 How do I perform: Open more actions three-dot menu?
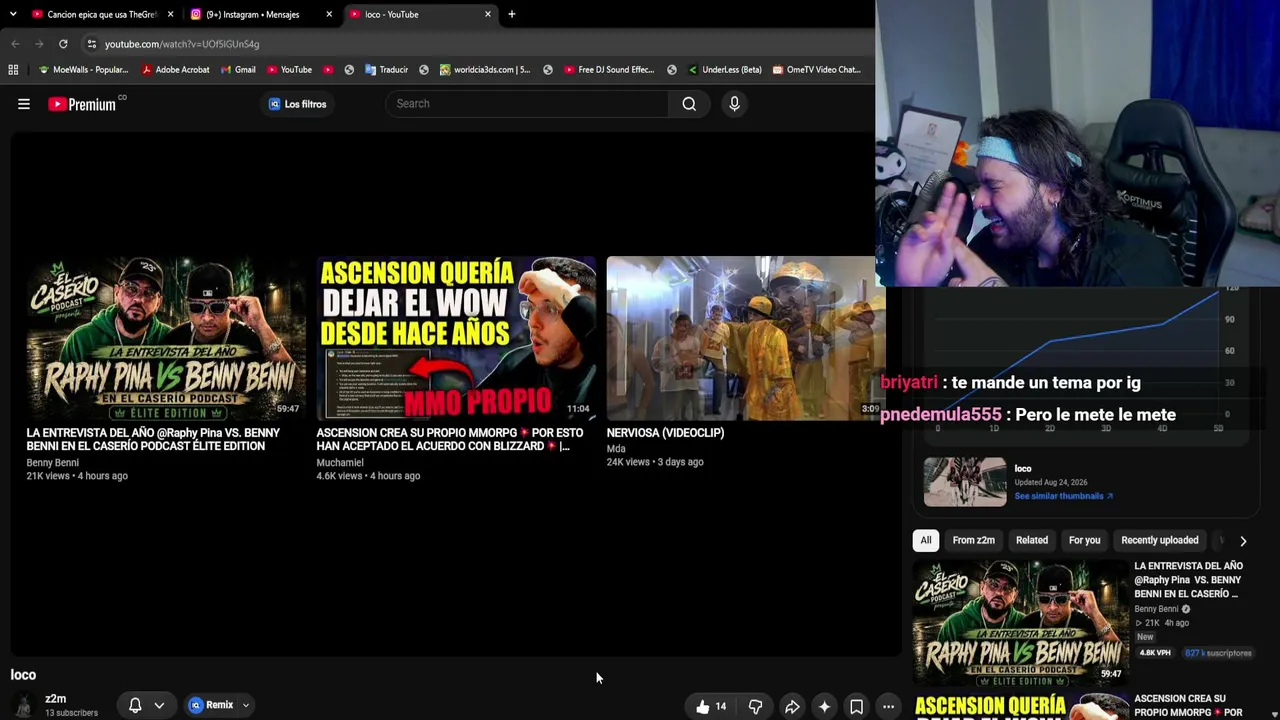(x=888, y=707)
